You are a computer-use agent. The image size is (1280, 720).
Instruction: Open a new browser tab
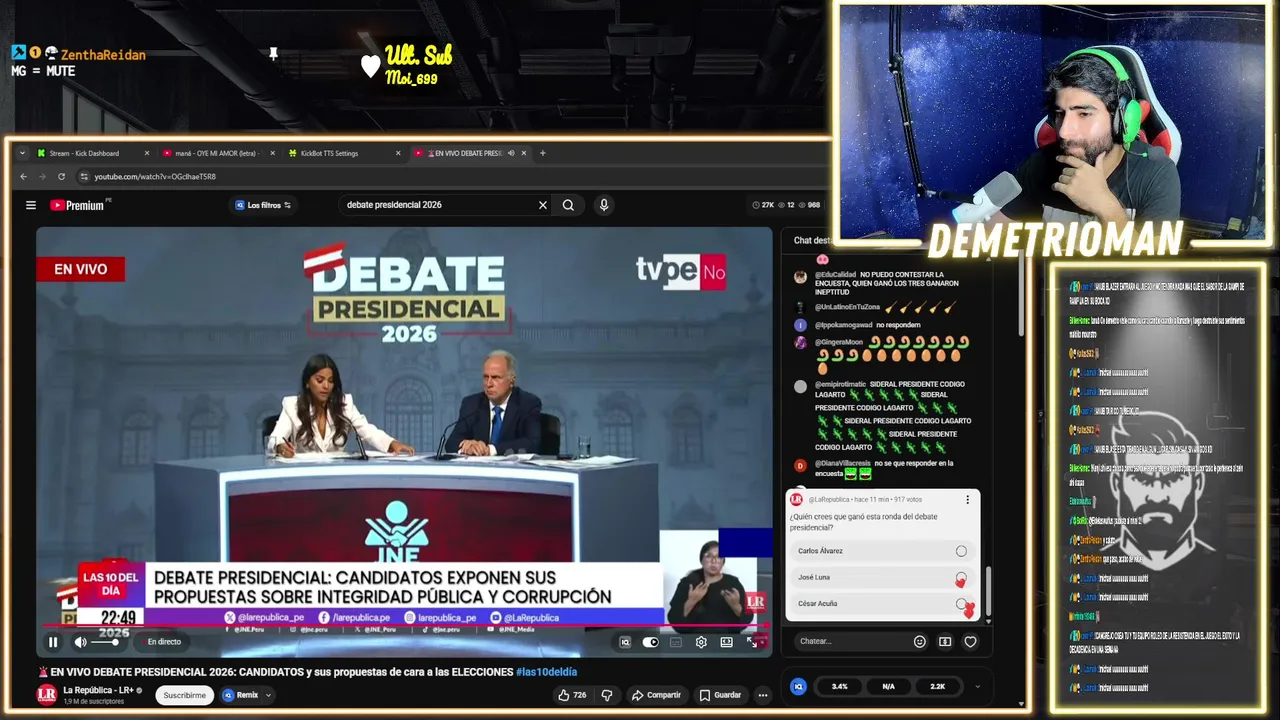click(543, 153)
